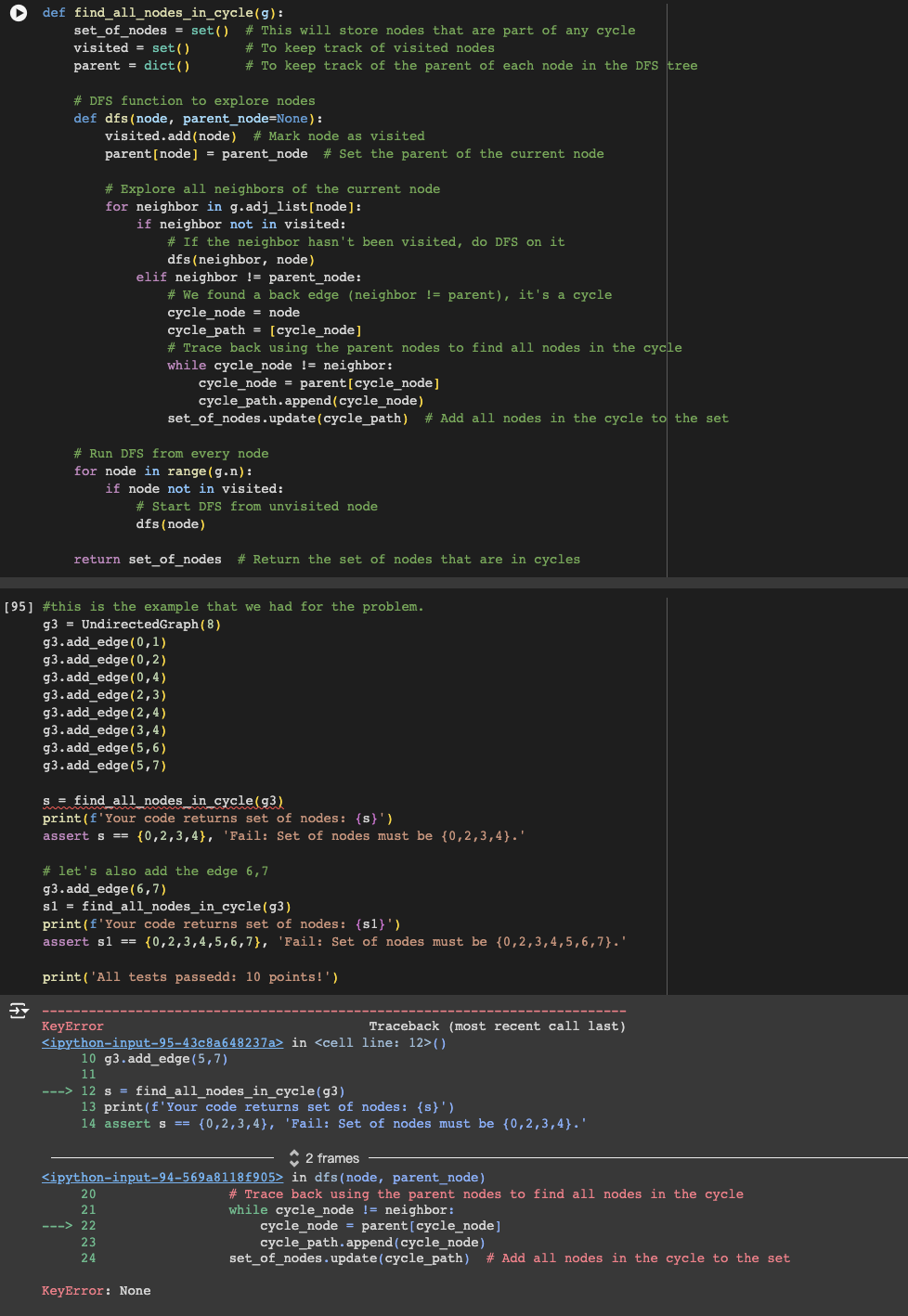Click 'dfs(neighbor, node)' recursive call line

click(x=241, y=260)
